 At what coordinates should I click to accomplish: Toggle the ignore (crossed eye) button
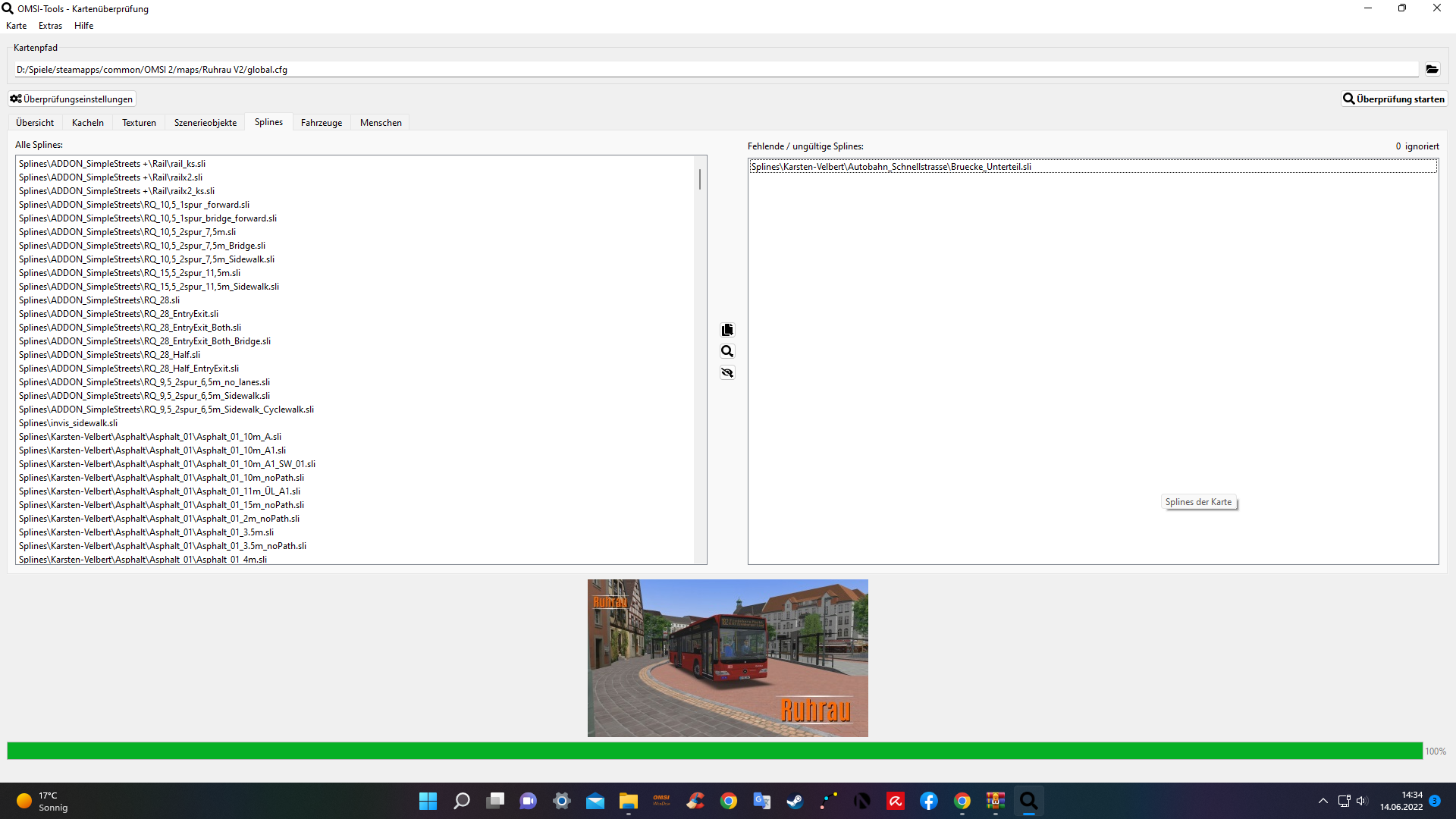[727, 372]
